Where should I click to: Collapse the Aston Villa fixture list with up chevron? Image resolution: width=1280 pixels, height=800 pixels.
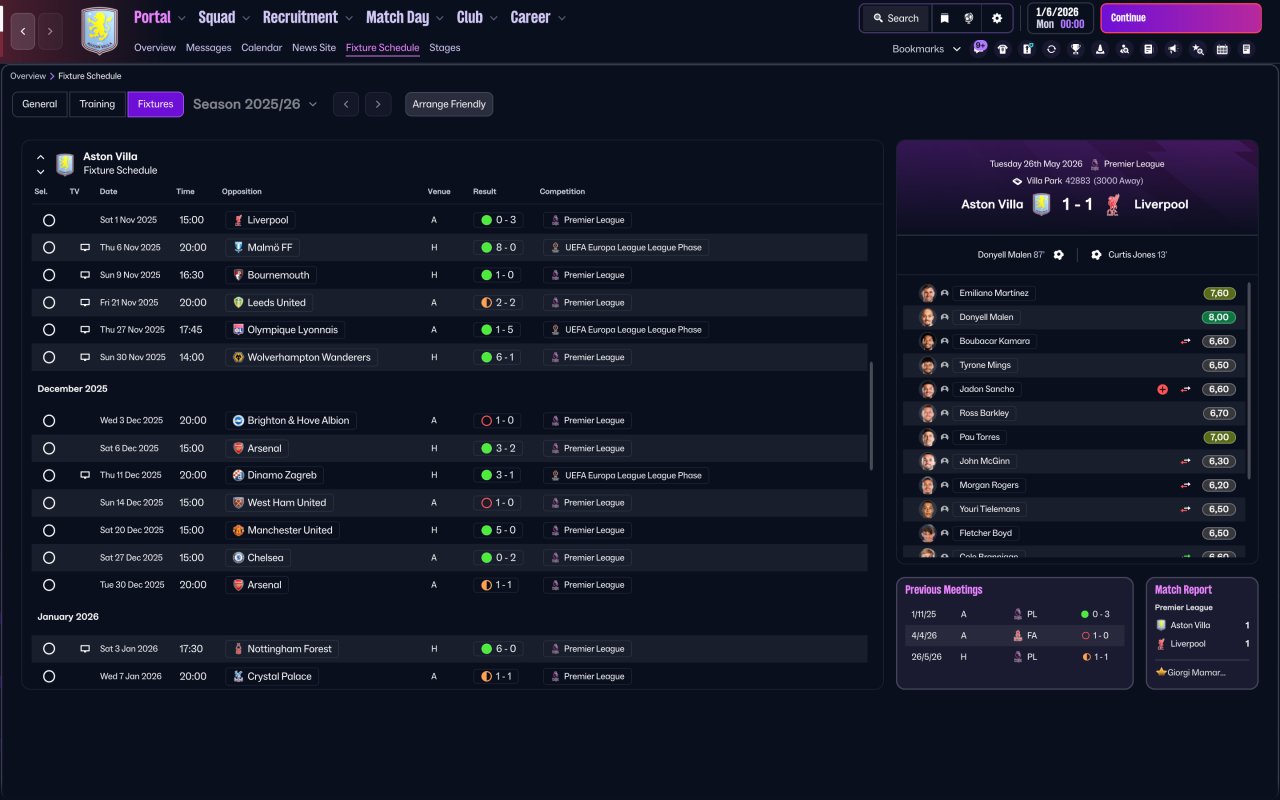pos(41,157)
